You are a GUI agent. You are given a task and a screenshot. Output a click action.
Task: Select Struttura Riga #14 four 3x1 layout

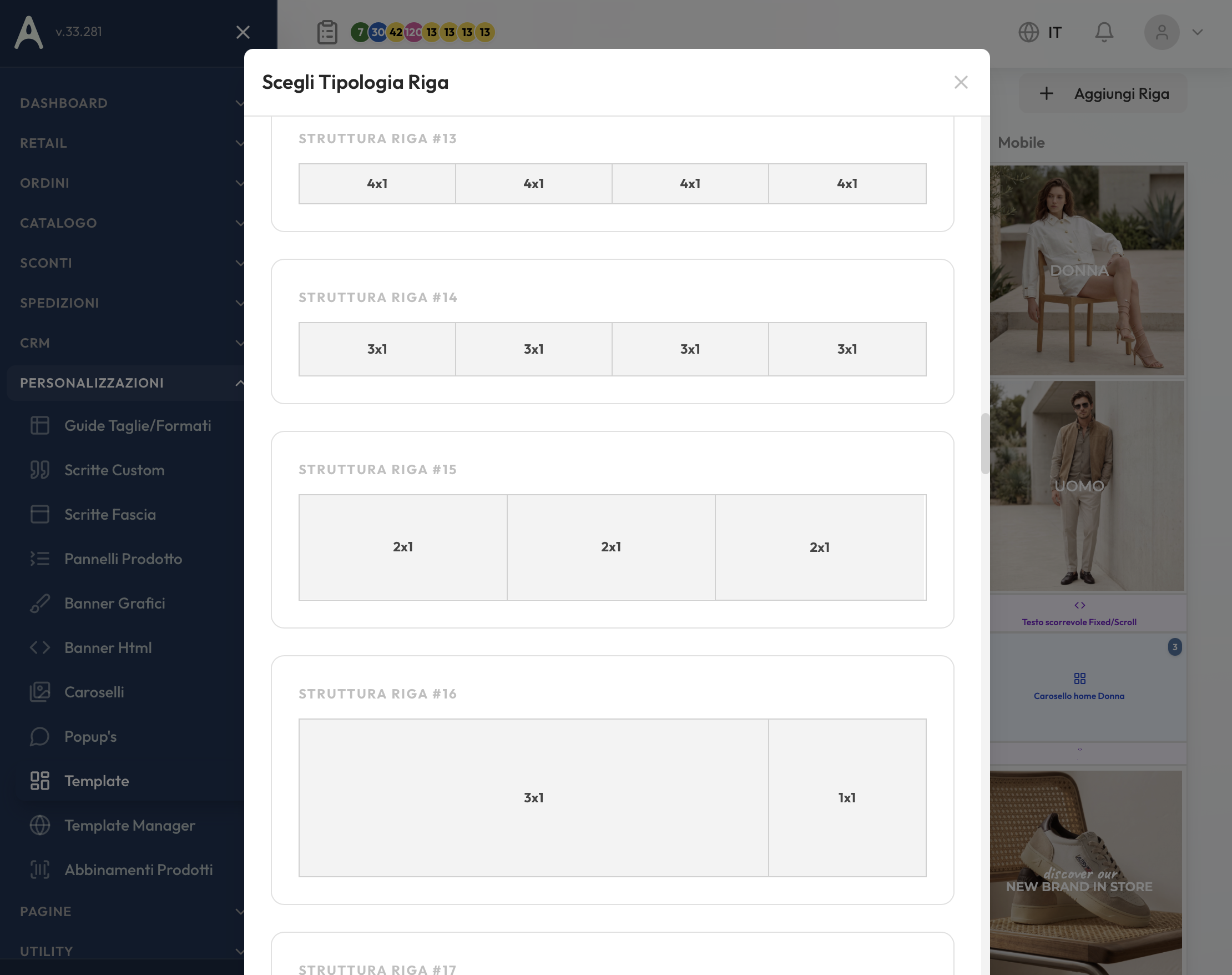click(612, 349)
